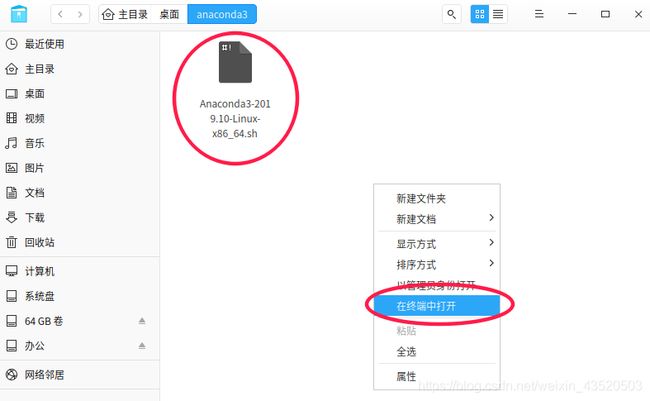Navigate to 桌面 breadcrumb
The height and width of the screenshot is (401, 650).
coord(169,14)
